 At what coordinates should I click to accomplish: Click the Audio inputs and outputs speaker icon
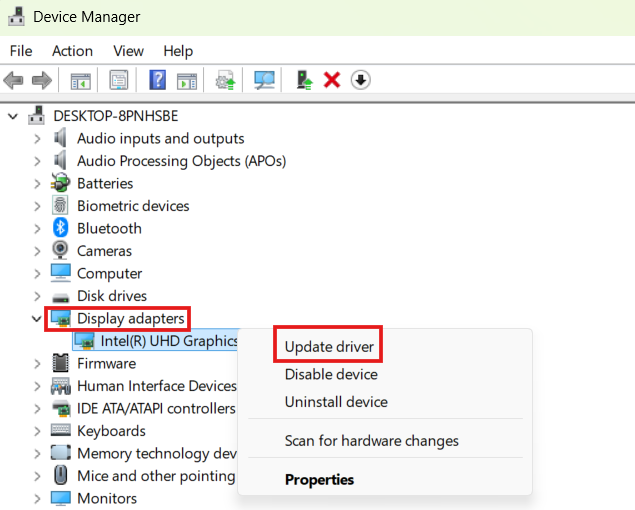click(60, 138)
